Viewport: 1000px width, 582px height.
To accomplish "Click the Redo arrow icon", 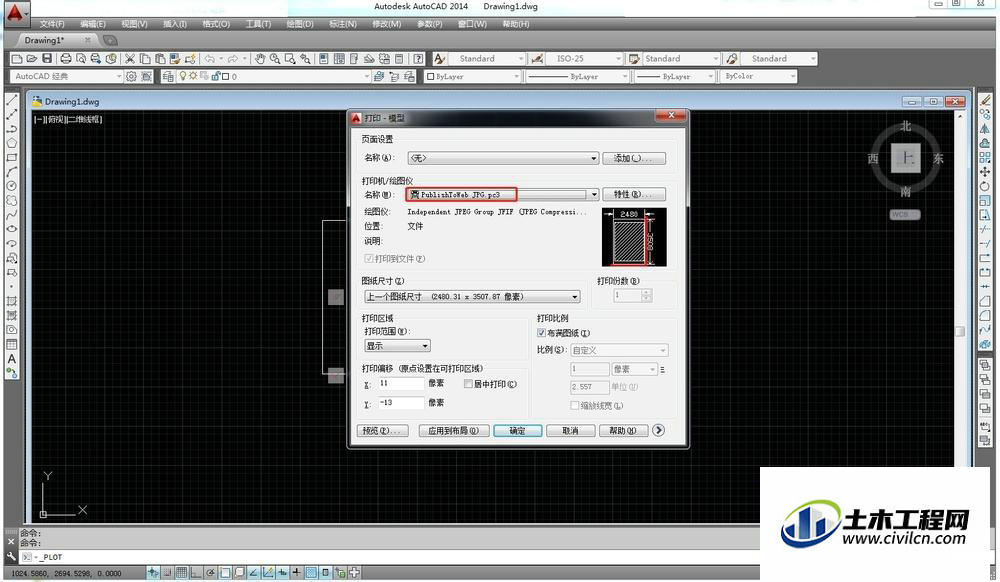I will [x=233, y=59].
